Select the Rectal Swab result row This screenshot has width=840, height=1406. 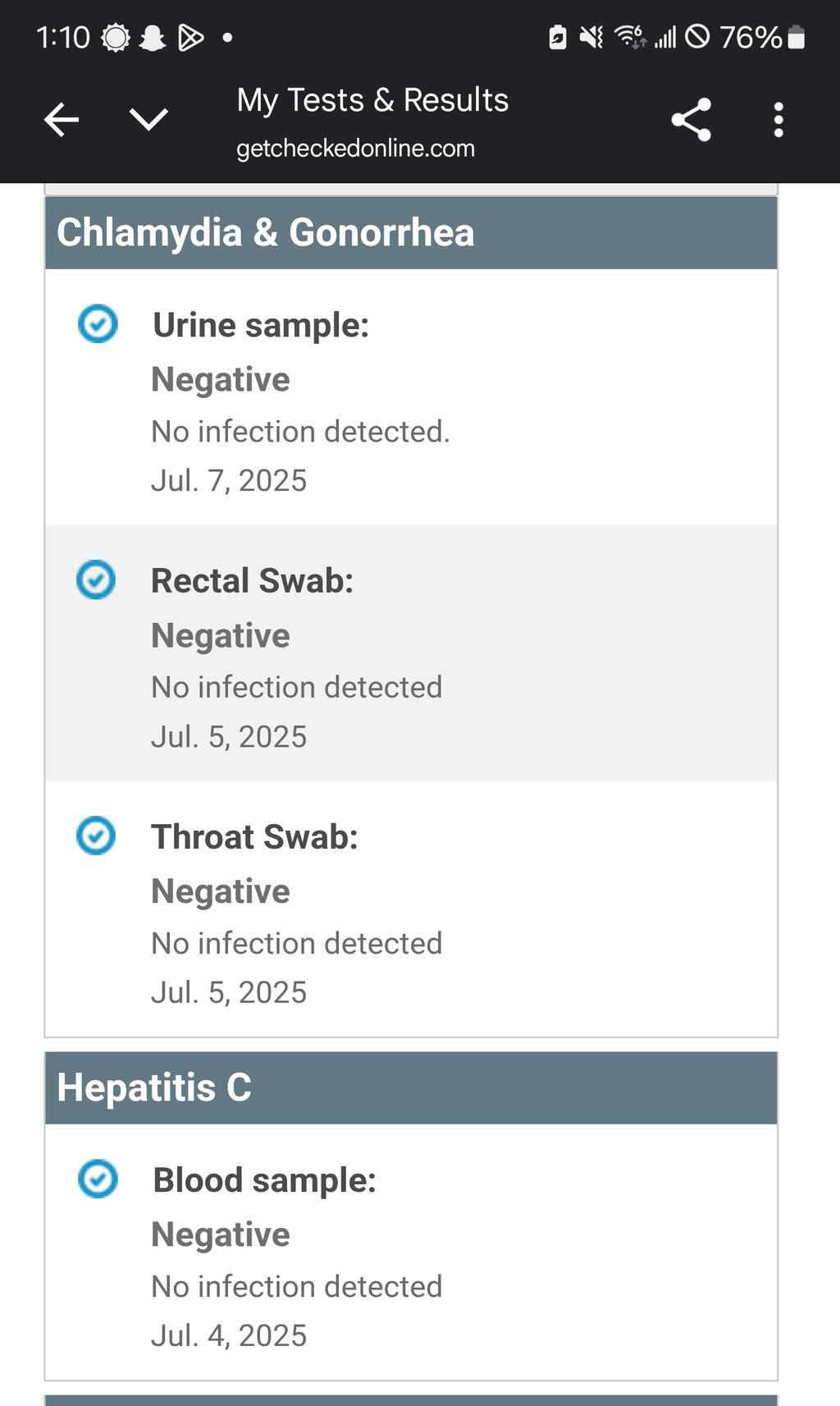411,653
